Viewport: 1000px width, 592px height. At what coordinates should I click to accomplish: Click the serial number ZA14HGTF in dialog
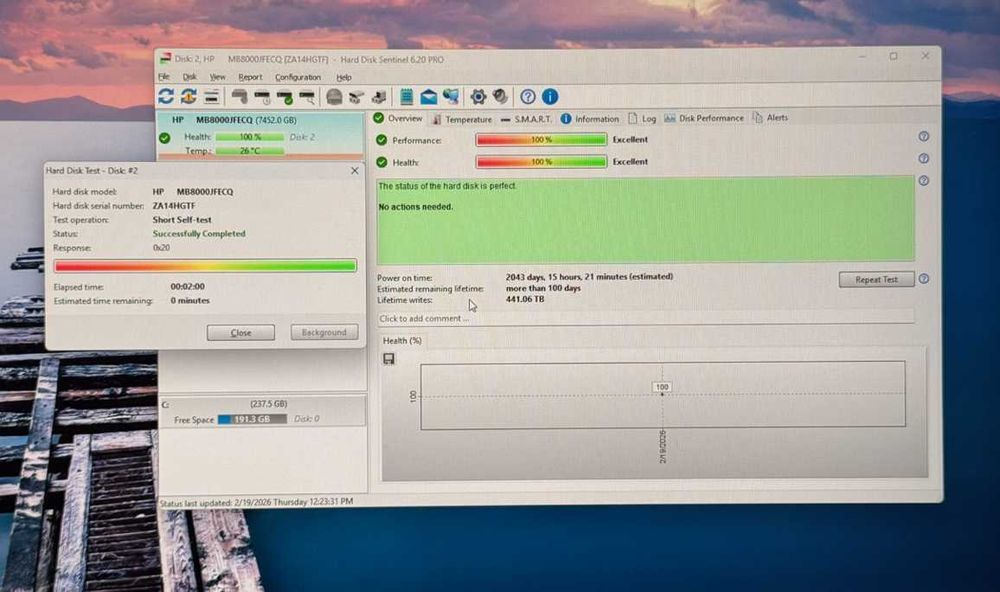pos(174,205)
